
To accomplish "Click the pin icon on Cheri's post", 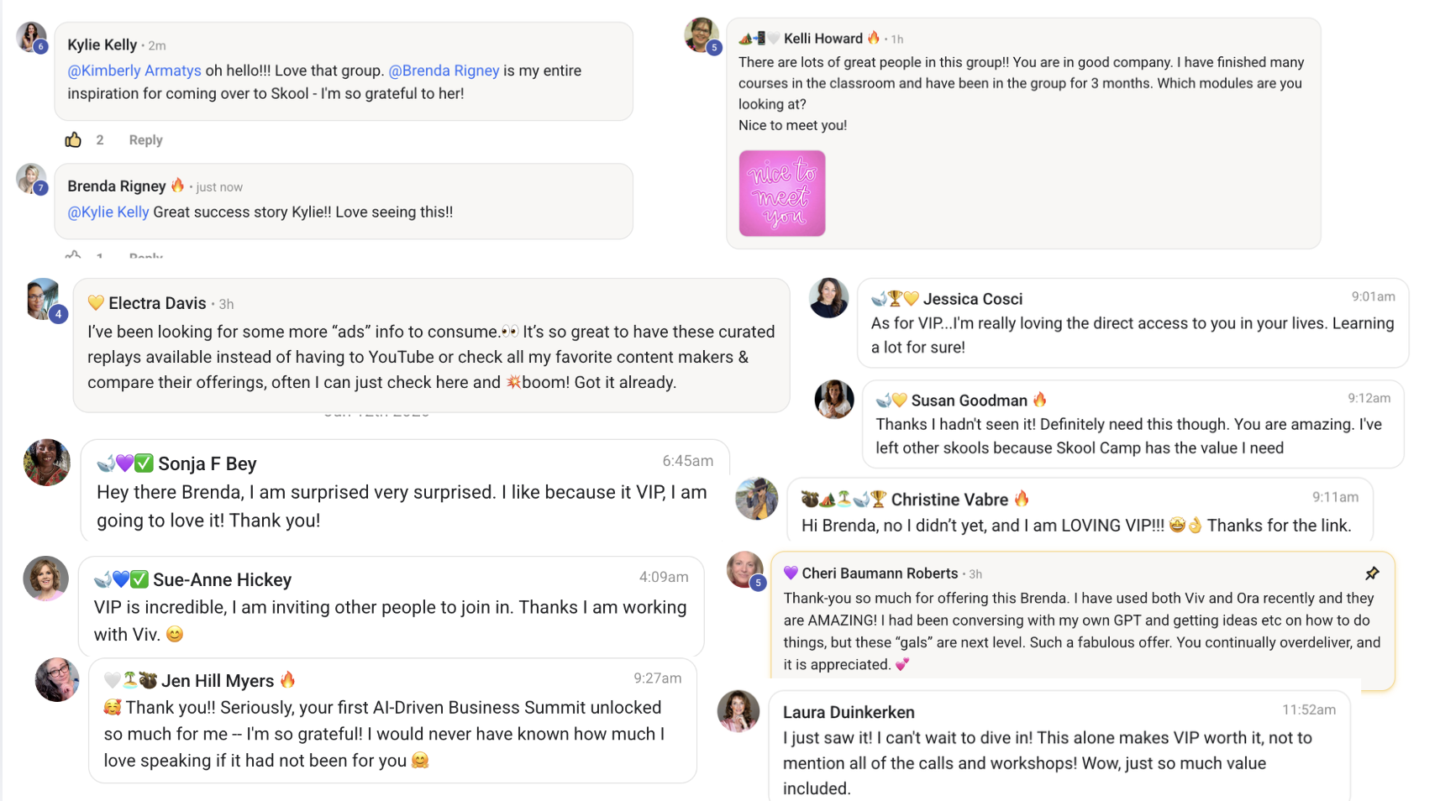I will 1372,573.
